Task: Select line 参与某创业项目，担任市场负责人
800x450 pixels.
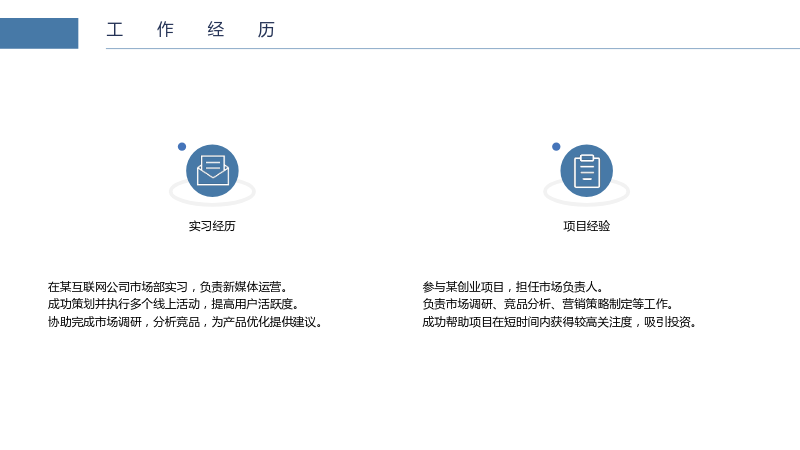Action: [513, 287]
